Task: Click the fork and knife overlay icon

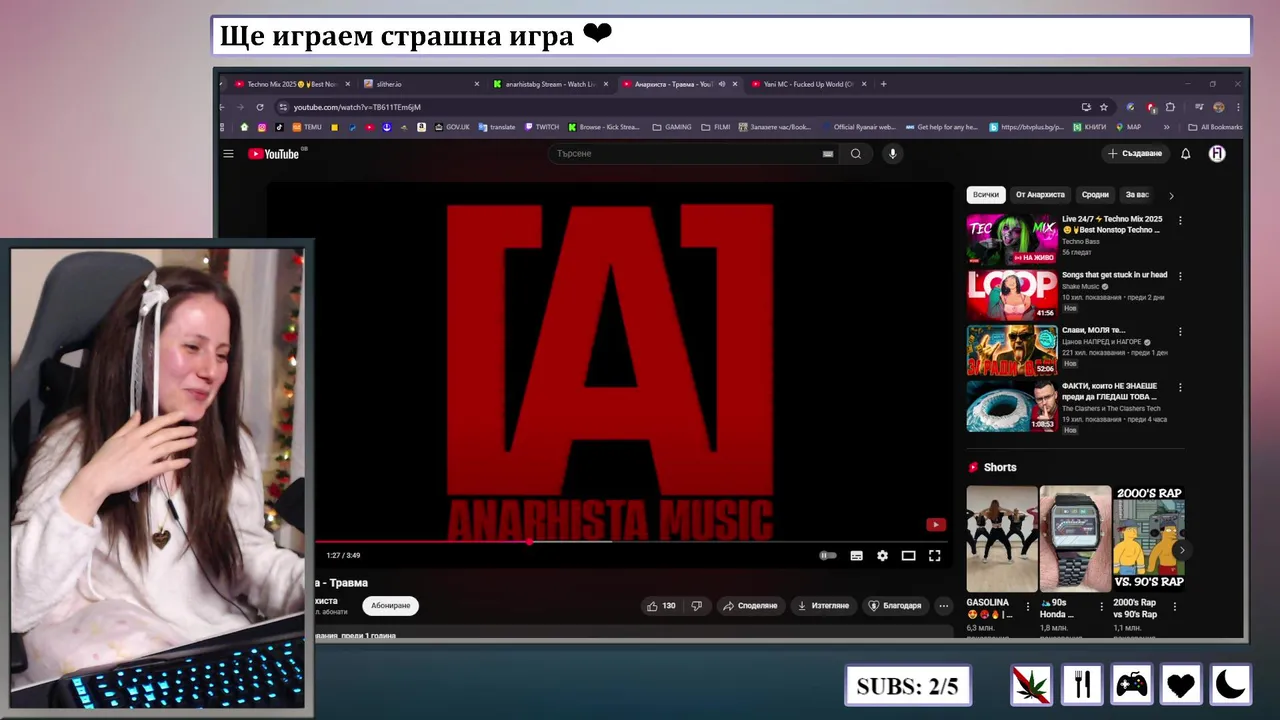Action: [x=1081, y=685]
